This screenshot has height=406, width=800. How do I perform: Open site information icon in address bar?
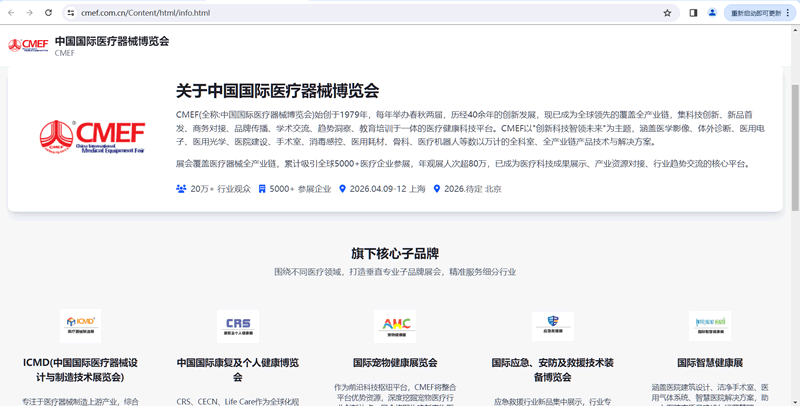coord(71,13)
